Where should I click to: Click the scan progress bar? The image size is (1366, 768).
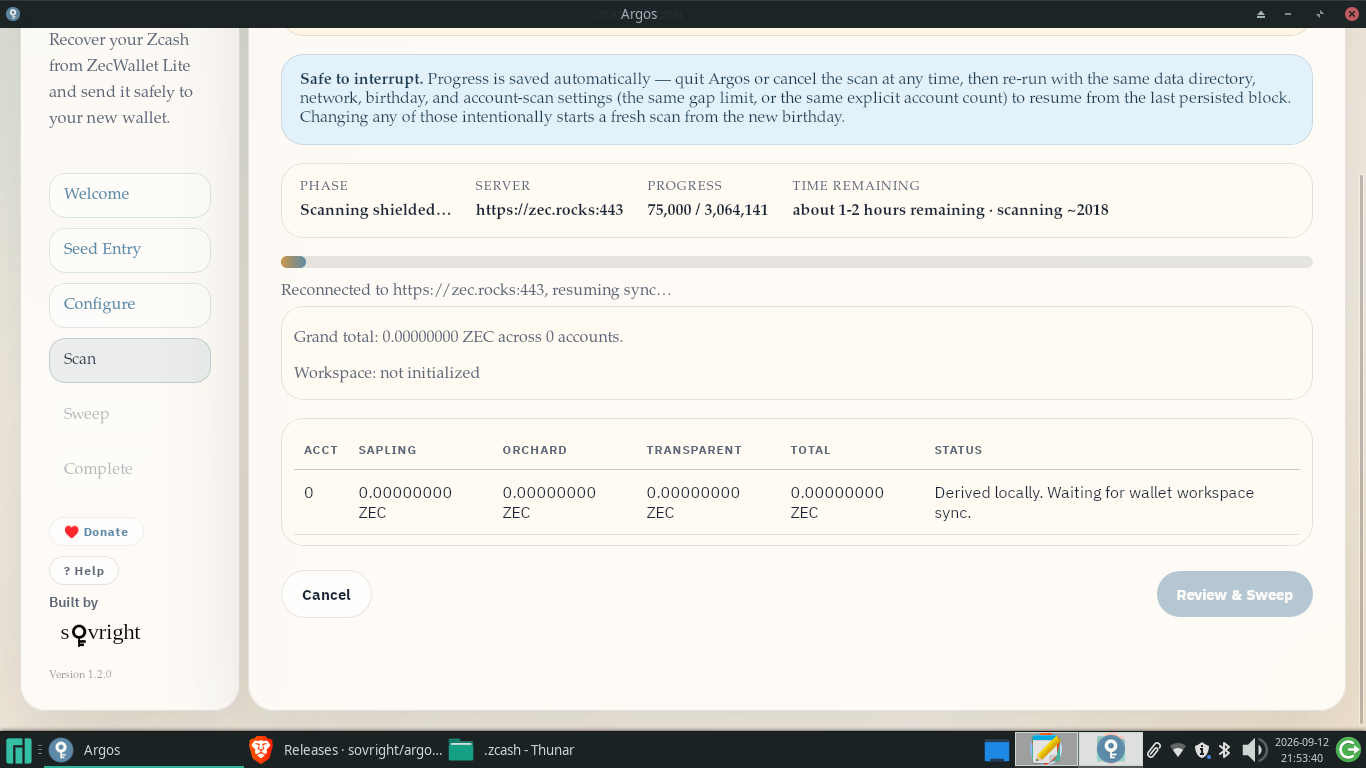point(796,262)
